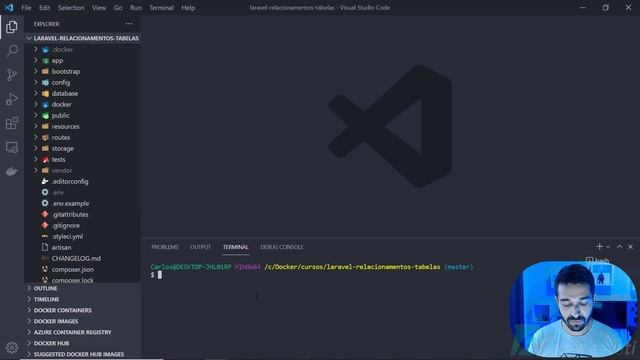Screen dimensions: 640x360
Task: Open Remote Explorer in activity bar
Action: coord(12,147)
